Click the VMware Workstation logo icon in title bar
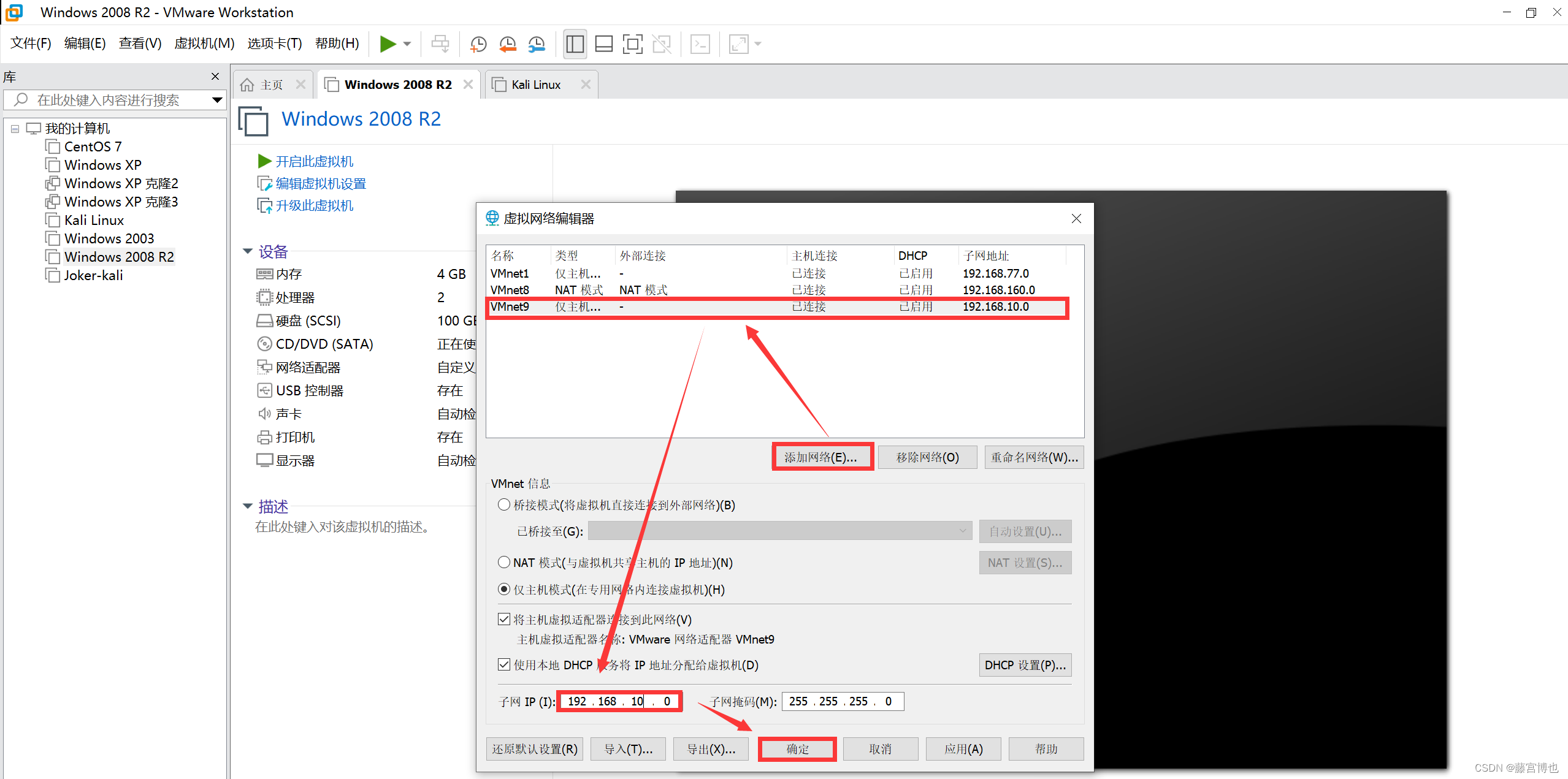Screen dimensions: 1568x779 (x=14, y=12)
